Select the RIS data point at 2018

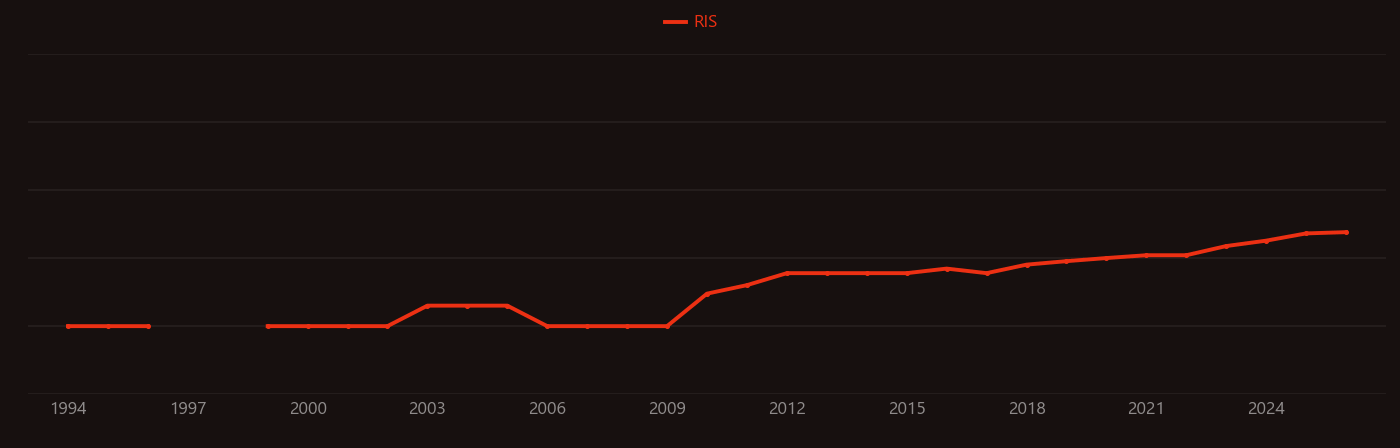click(x=1027, y=265)
